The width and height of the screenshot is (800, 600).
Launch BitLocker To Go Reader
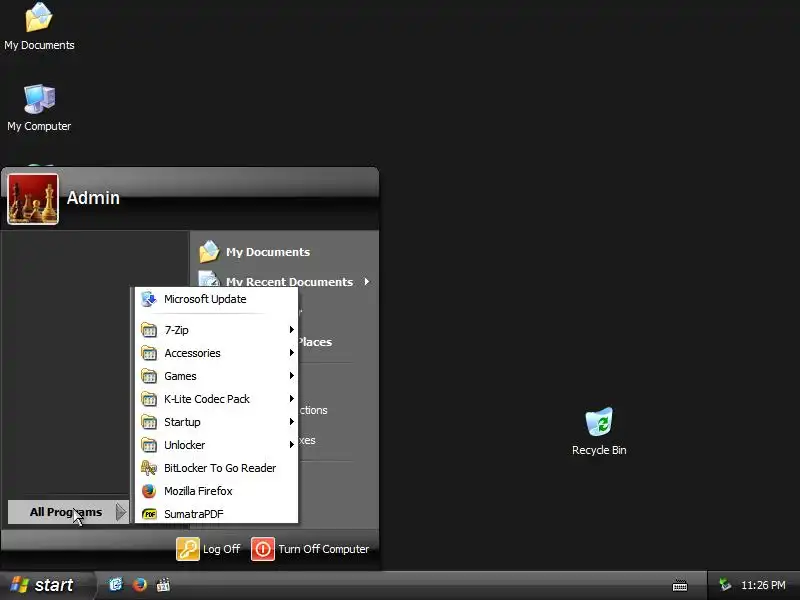(x=216, y=468)
